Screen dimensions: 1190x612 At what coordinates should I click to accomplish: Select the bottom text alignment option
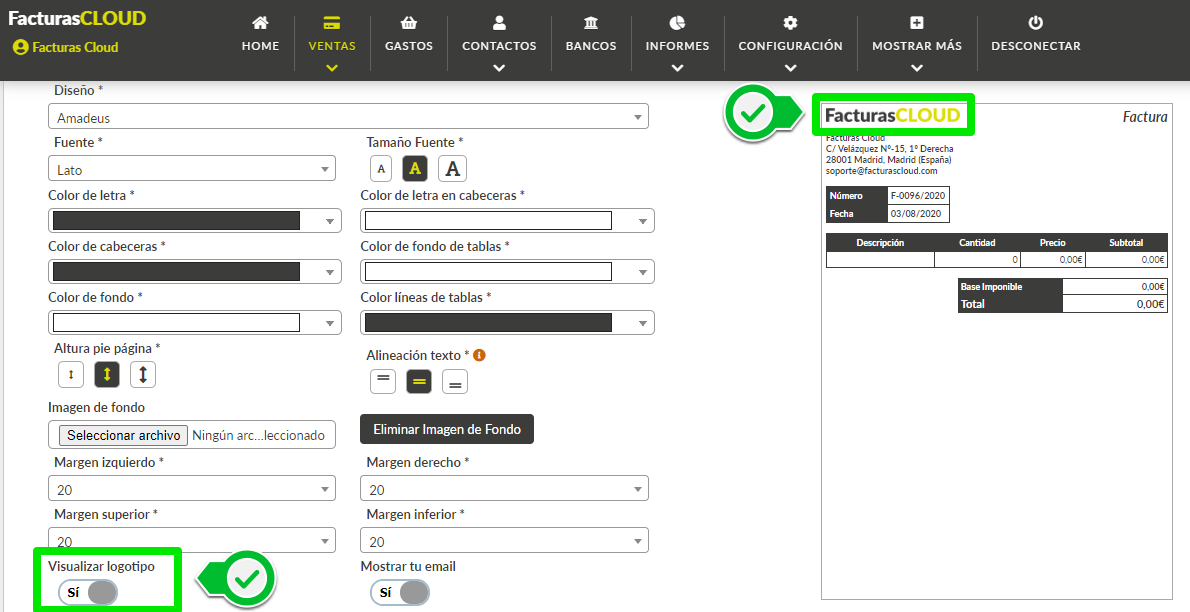tap(455, 382)
